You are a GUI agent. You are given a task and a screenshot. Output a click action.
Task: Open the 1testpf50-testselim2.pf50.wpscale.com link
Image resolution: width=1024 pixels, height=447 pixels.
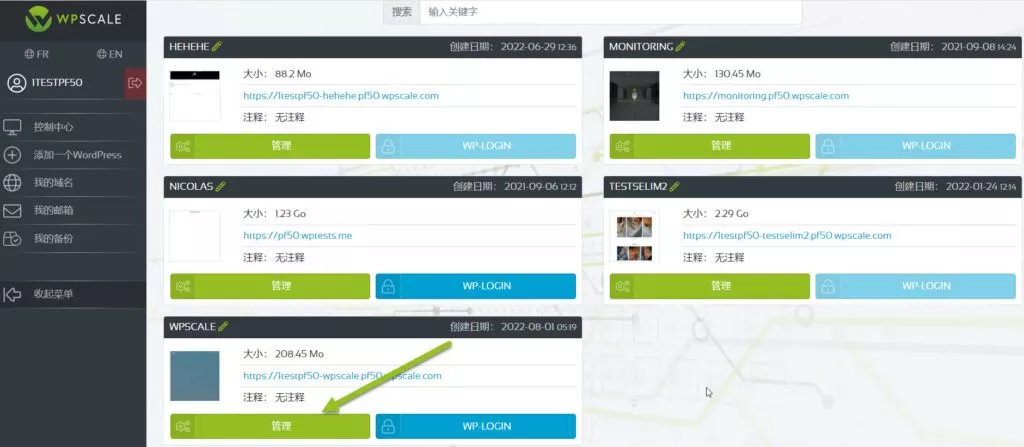pyautogui.click(x=787, y=235)
